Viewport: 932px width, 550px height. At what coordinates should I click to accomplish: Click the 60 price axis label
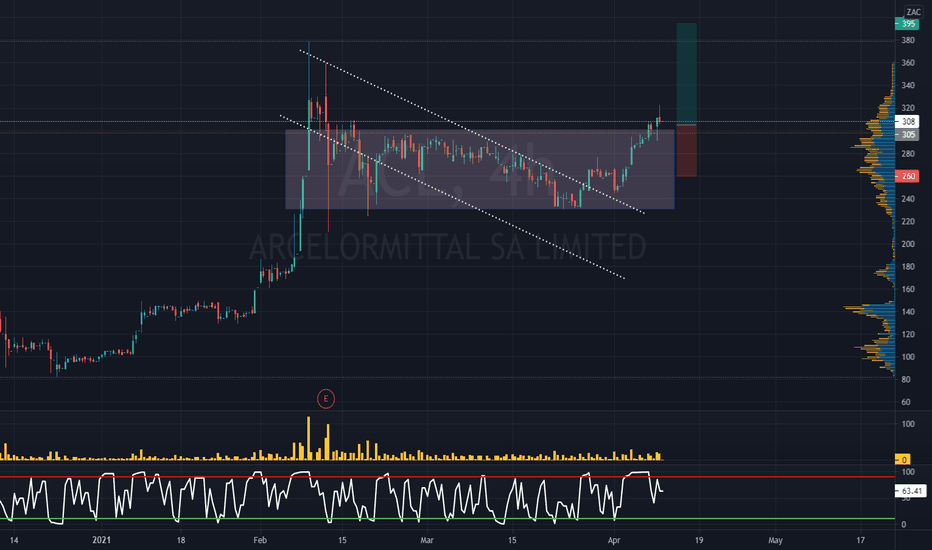906,402
